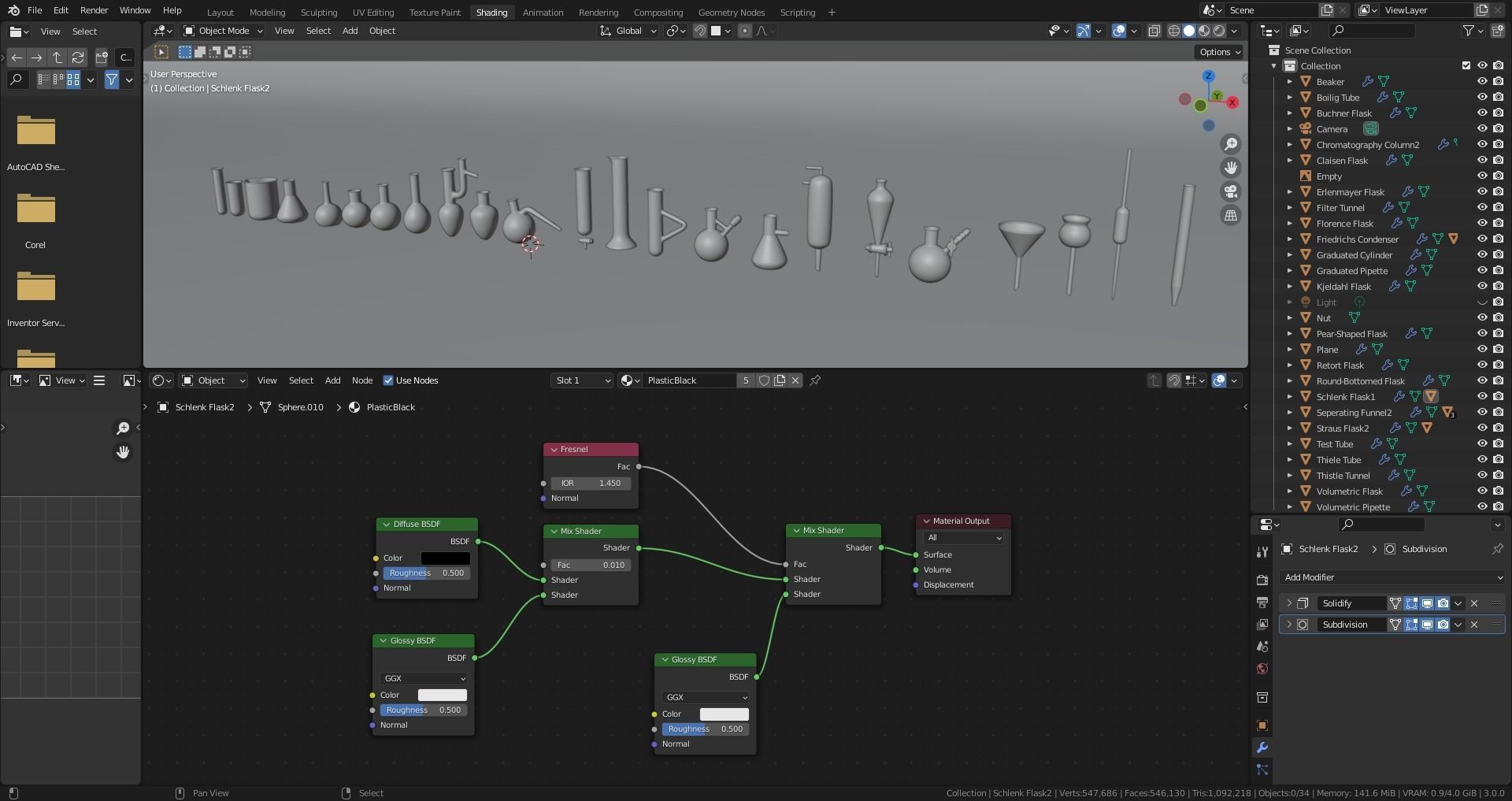Open the Modifier properties wrench tab

[1262, 747]
